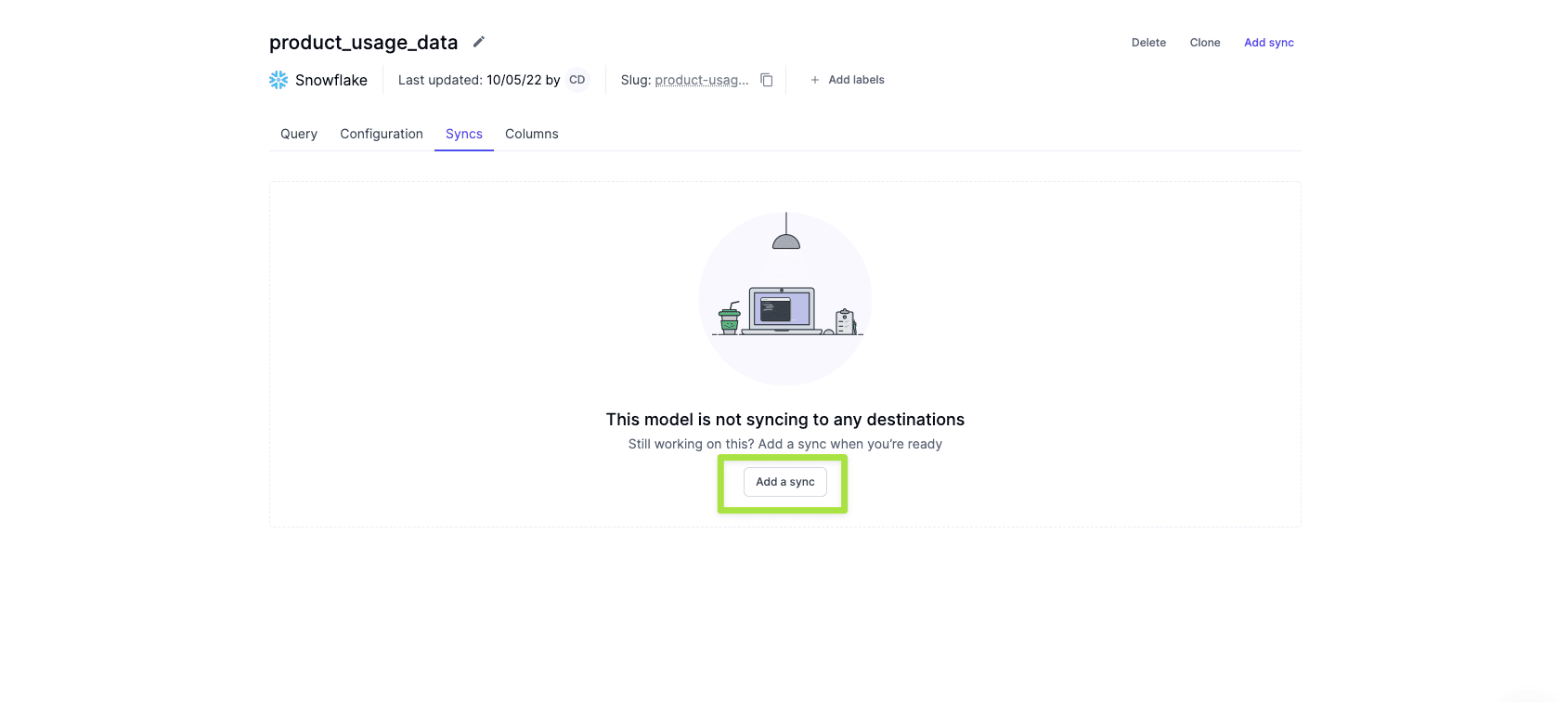The image size is (1568, 702).
Task: Go to the Columns tab
Action: [x=532, y=134]
